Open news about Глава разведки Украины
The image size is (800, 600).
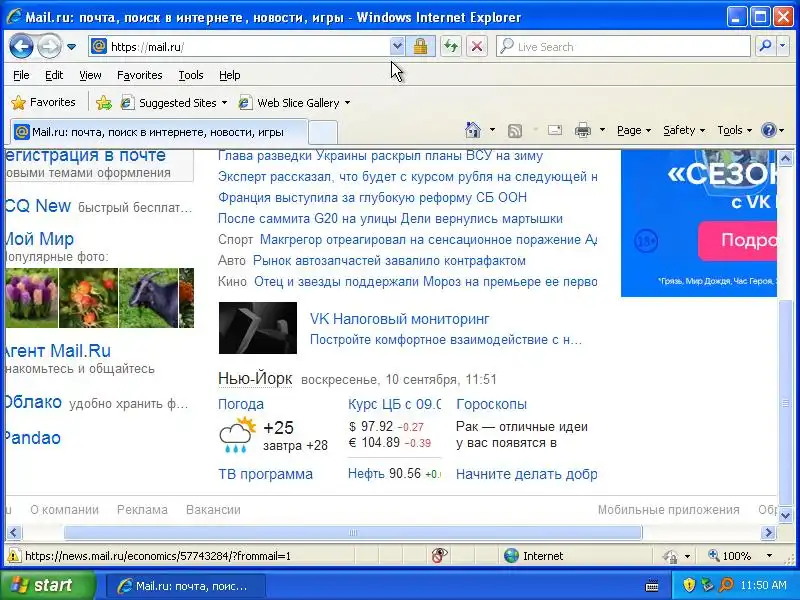point(380,156)
